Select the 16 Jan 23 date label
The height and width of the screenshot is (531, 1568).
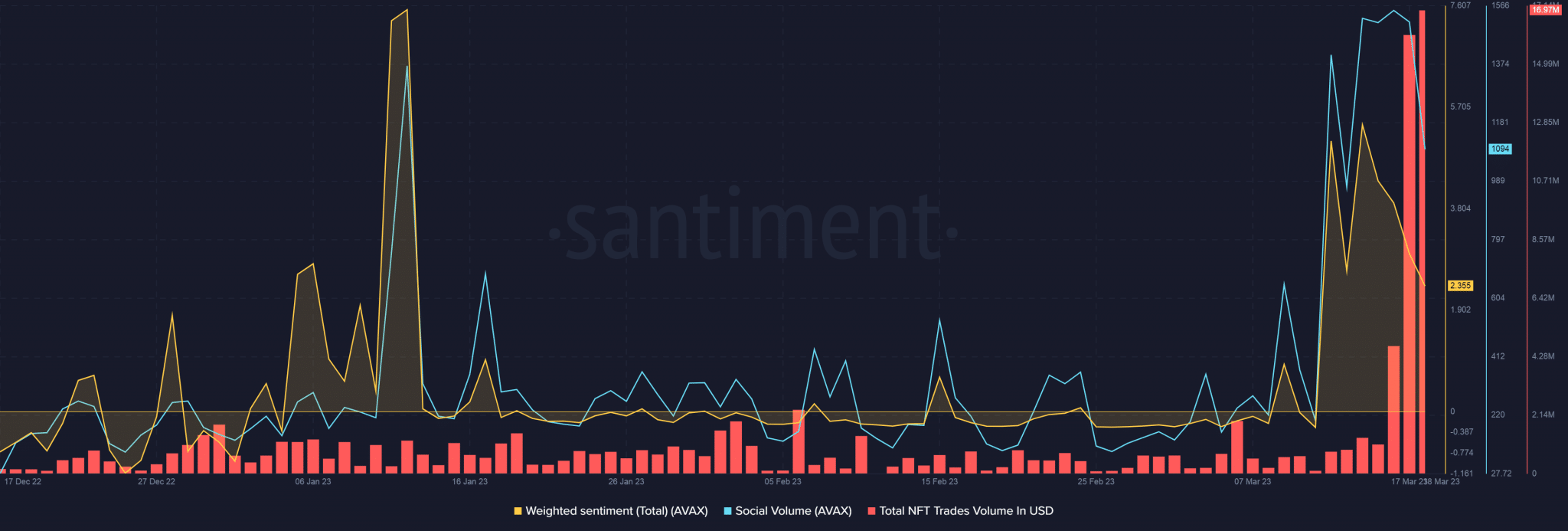469,482
